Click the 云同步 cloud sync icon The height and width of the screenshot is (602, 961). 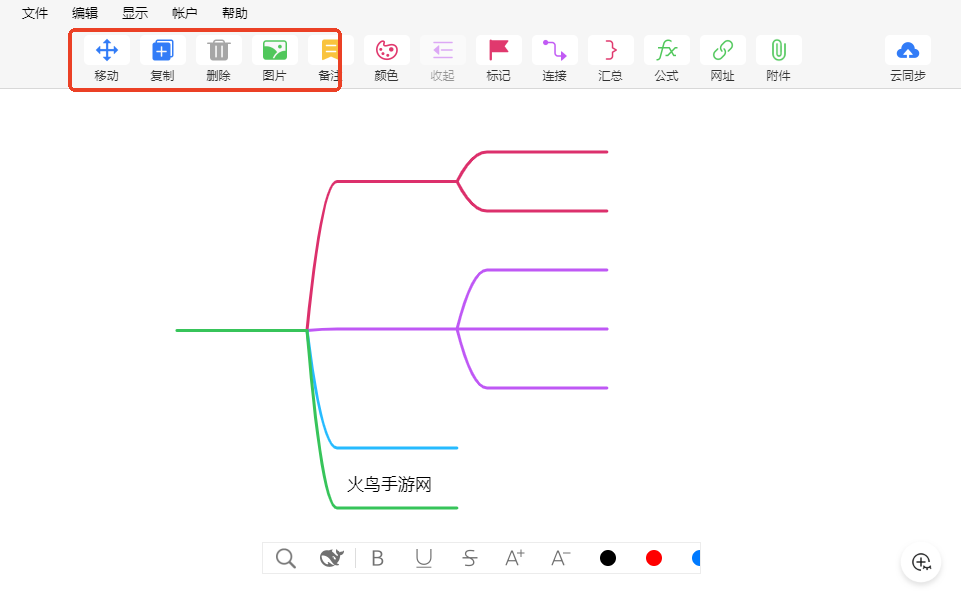[x=908, y=50]
